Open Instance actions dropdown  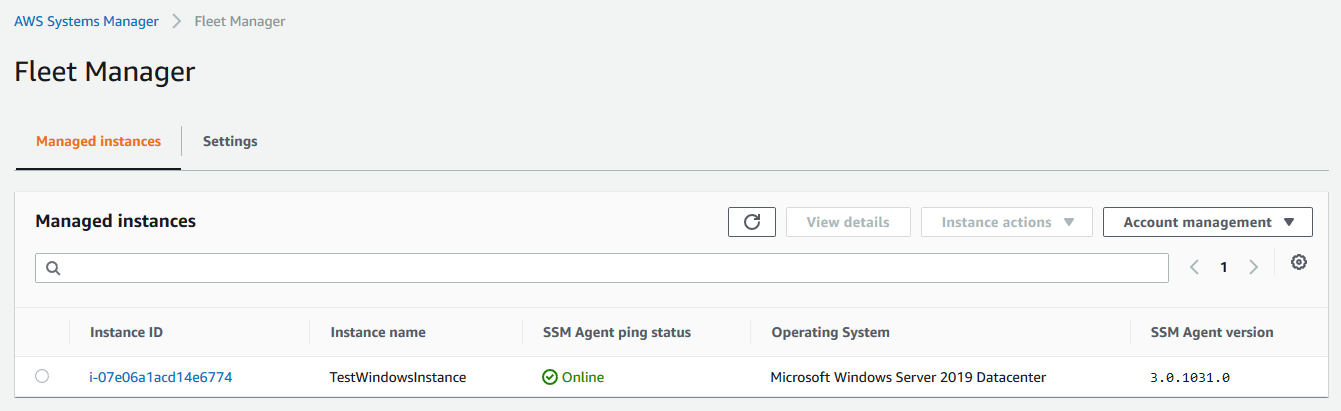1007,222
